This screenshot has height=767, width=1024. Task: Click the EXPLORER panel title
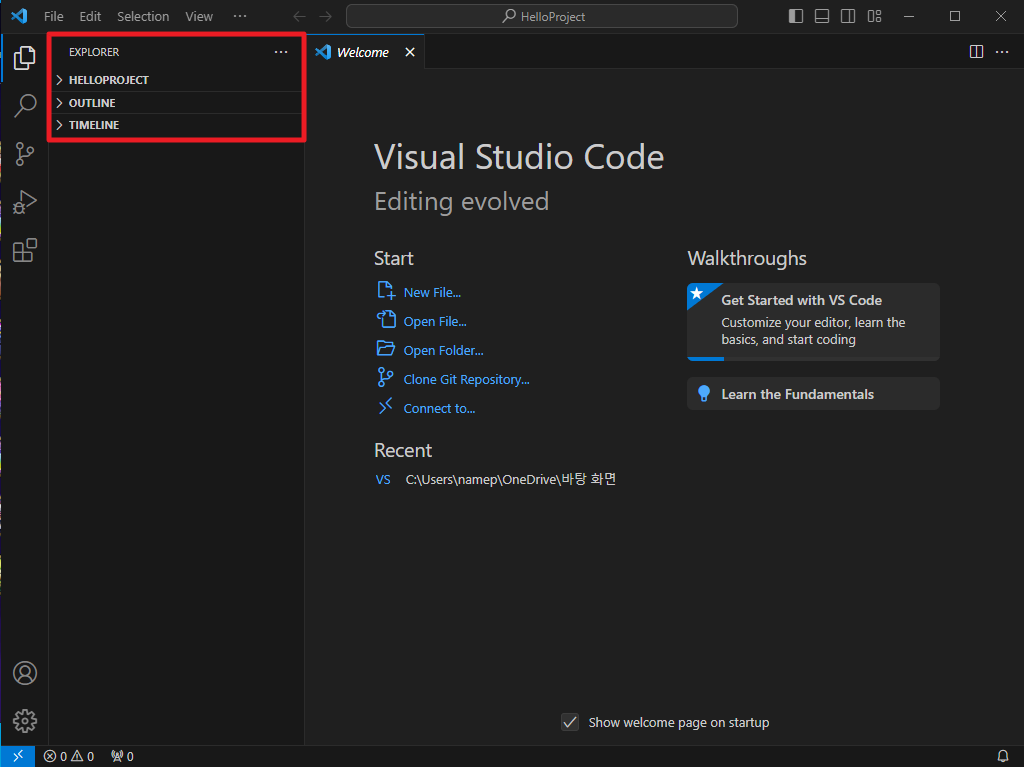94,52
